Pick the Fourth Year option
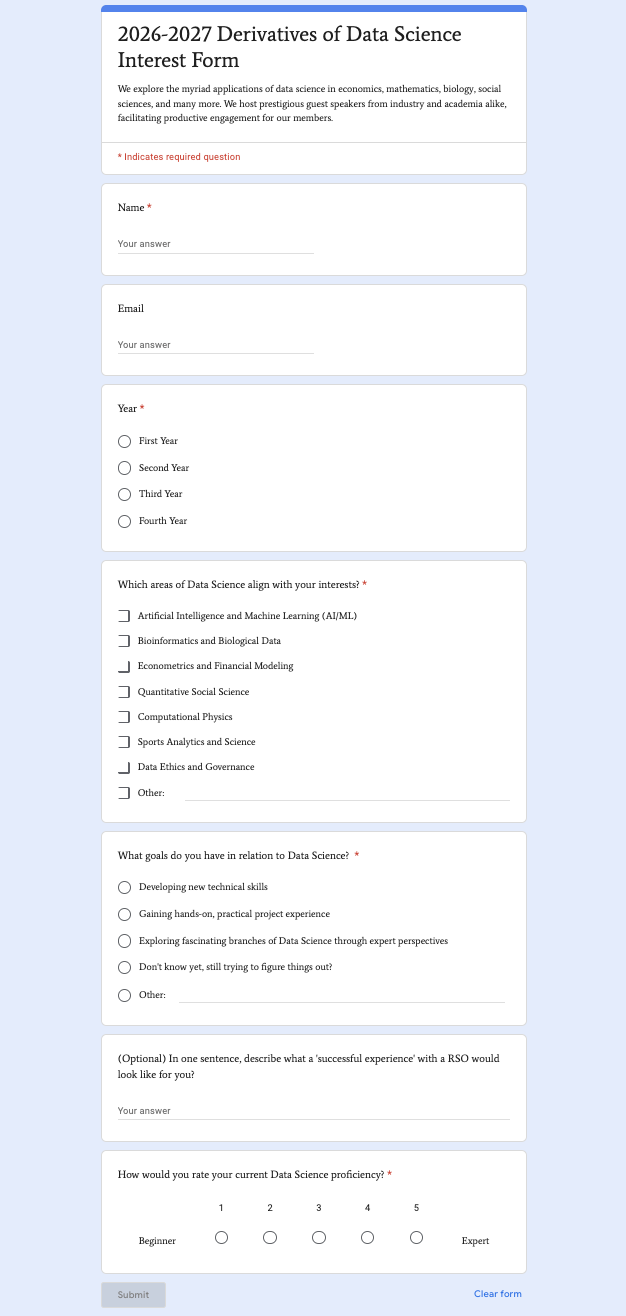The image size is (626, 1316). click(125, 521)
